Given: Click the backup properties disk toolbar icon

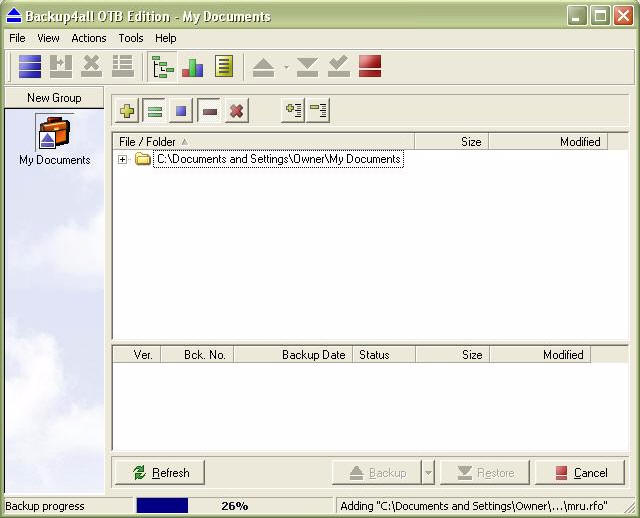Looking at the screenshot, I should coord(61,66).
